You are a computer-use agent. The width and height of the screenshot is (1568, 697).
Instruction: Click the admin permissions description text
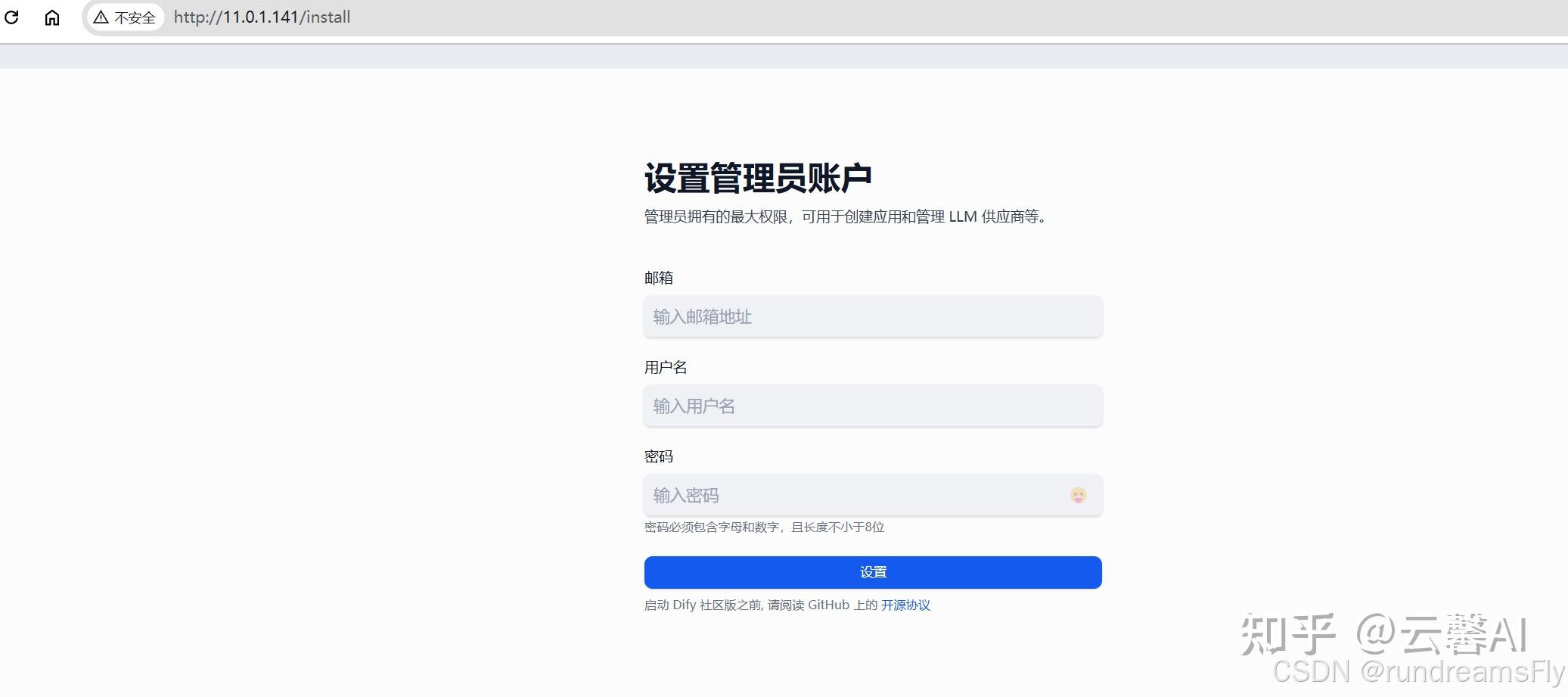click(x=844, y=217)
